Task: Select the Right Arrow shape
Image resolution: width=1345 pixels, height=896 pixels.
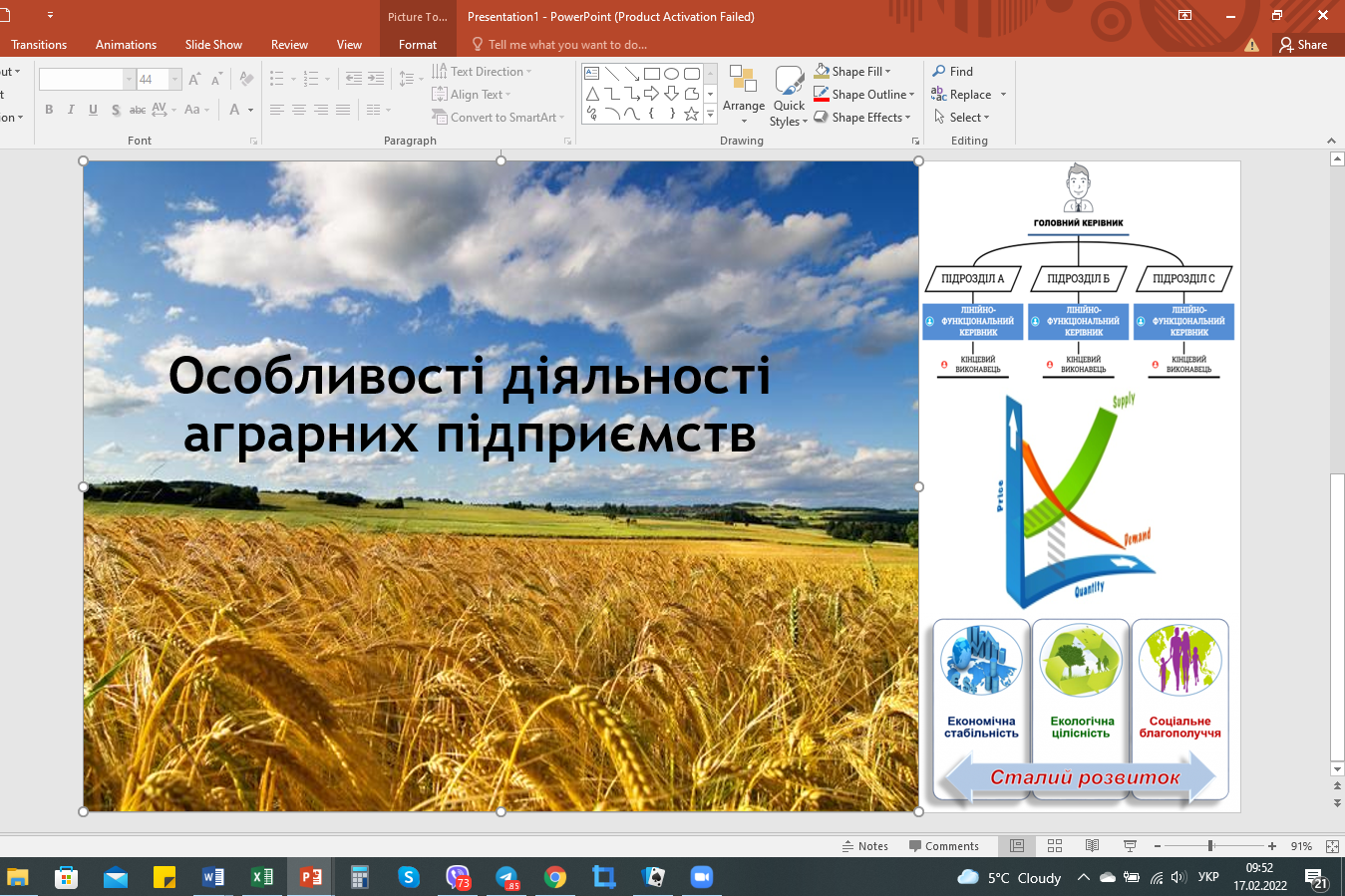Action: pos(652,94)
